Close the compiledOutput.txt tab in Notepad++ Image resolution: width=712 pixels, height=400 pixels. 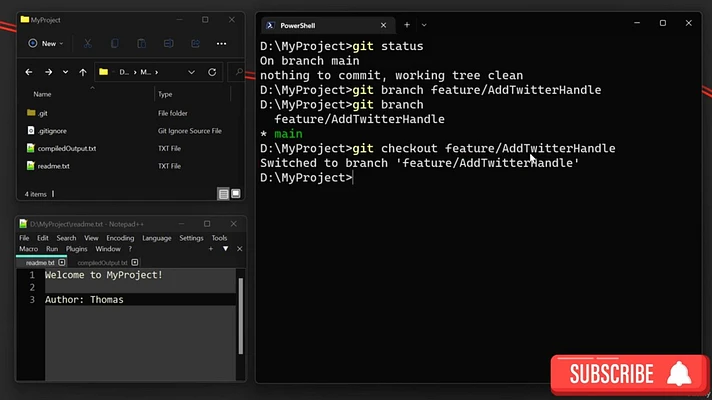pyautogui.click(x=135, y=262)
